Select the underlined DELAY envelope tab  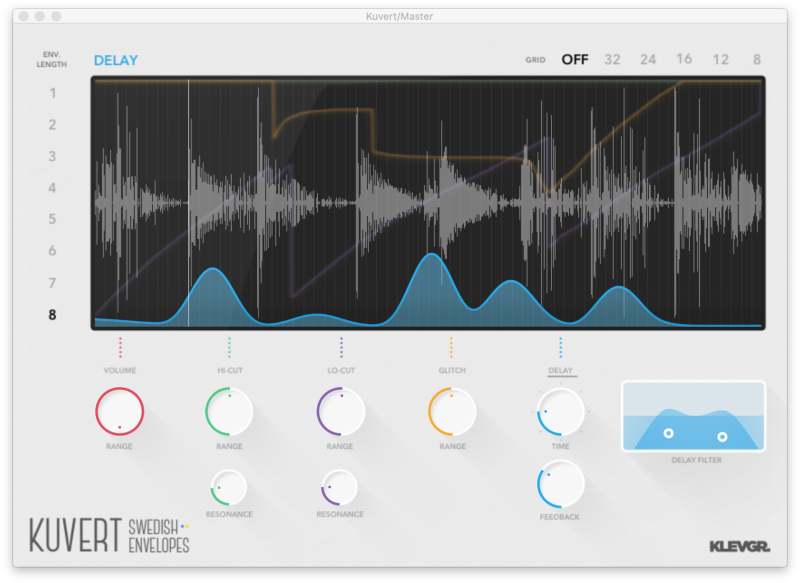coord(561,370)
